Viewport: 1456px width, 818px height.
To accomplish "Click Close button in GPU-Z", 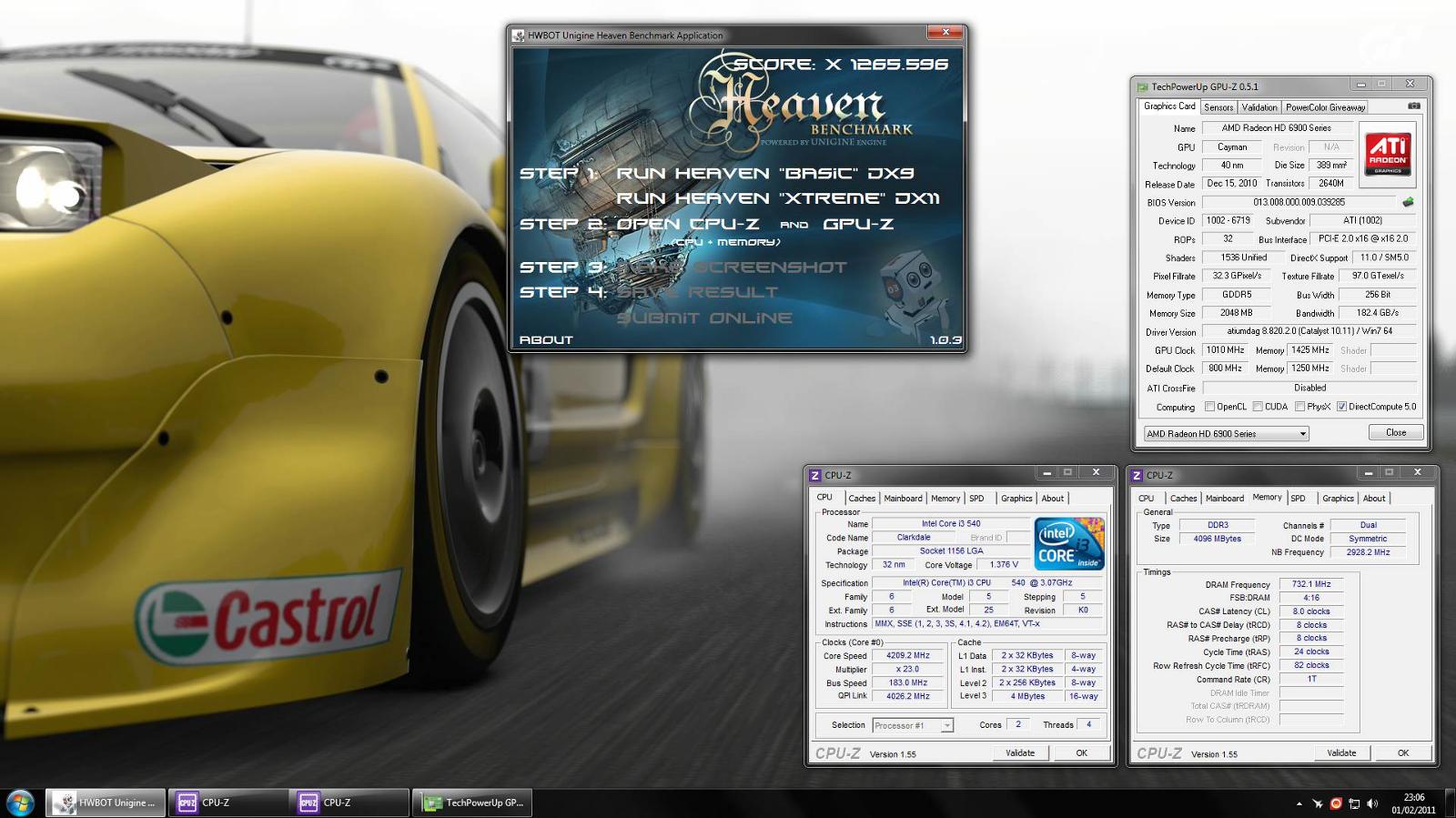I will [1396, 433].
